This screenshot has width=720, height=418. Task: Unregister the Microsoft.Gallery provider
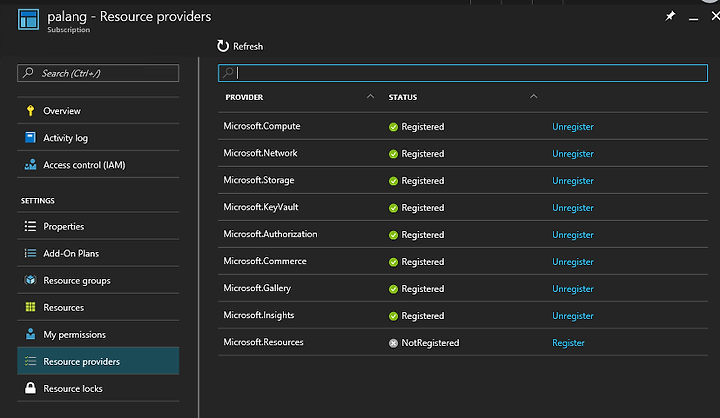tap(573, 289)
